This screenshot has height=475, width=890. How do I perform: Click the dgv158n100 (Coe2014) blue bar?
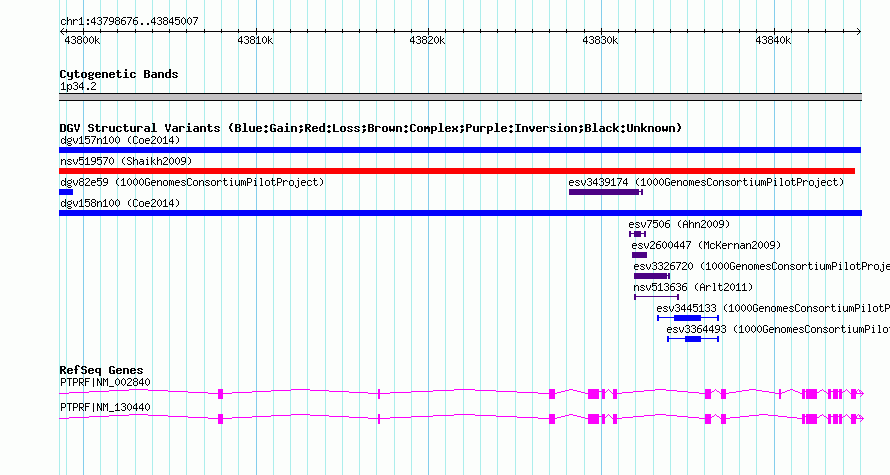pos(460,213)
